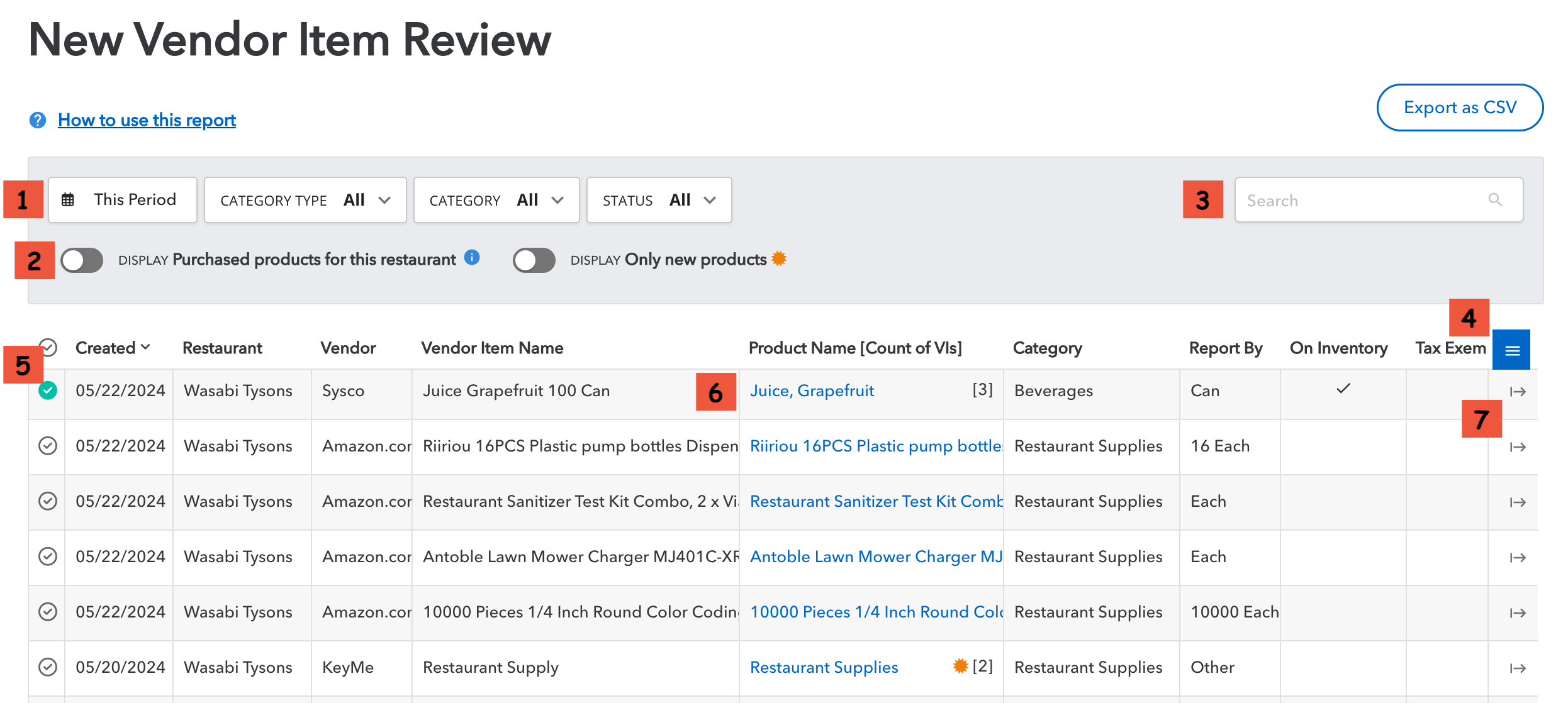Open details arrow for 10000 Pieces row
This screenshot has width=1568, height=703.
(x=1518, y=613)
